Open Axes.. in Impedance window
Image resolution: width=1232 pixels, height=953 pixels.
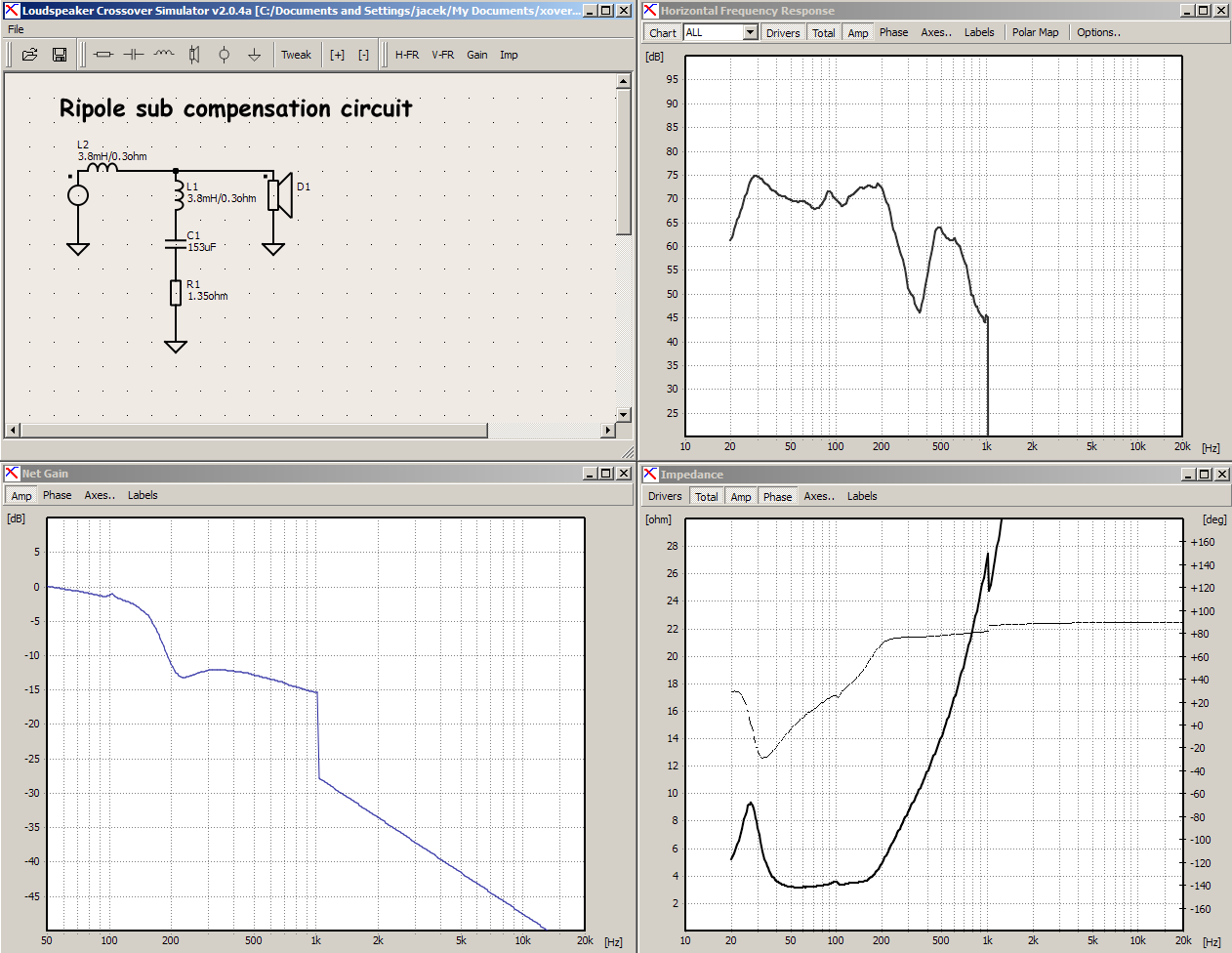[x=819, y=496]
